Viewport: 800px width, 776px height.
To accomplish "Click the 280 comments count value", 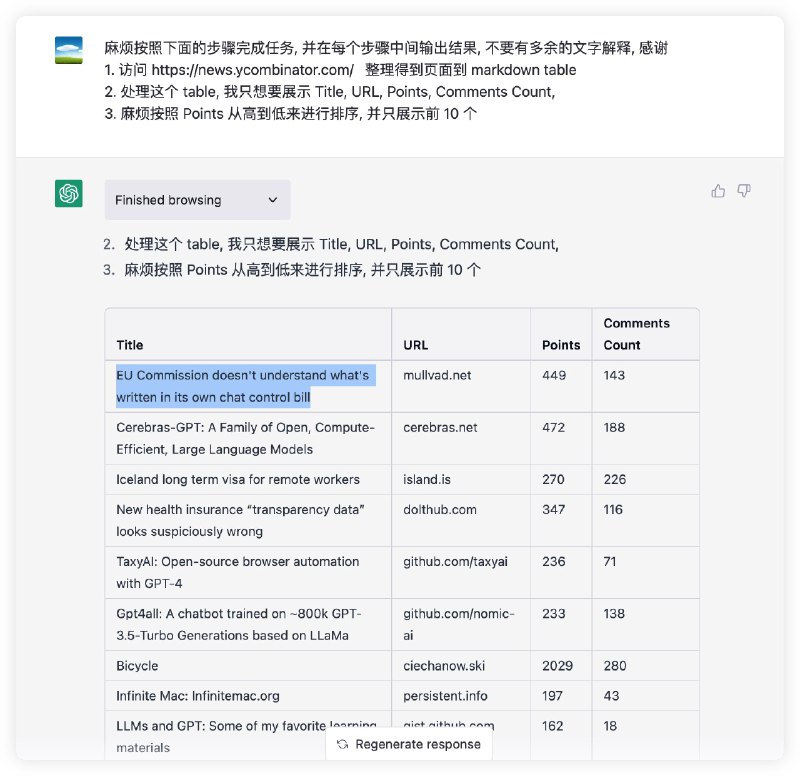I will (615, 666).
